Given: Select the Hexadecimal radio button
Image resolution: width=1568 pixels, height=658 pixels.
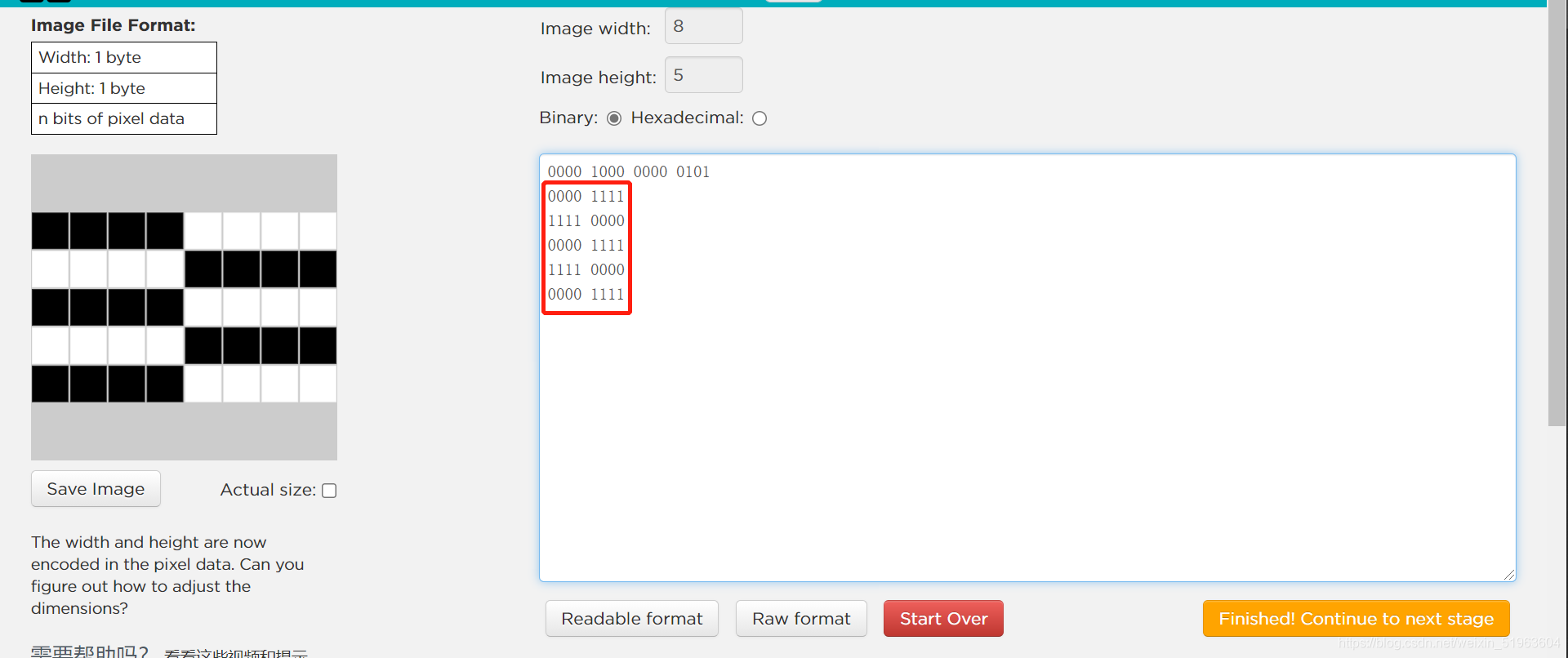Looking at the screenshot, I should pyautogui.click(x=759, y=118).
